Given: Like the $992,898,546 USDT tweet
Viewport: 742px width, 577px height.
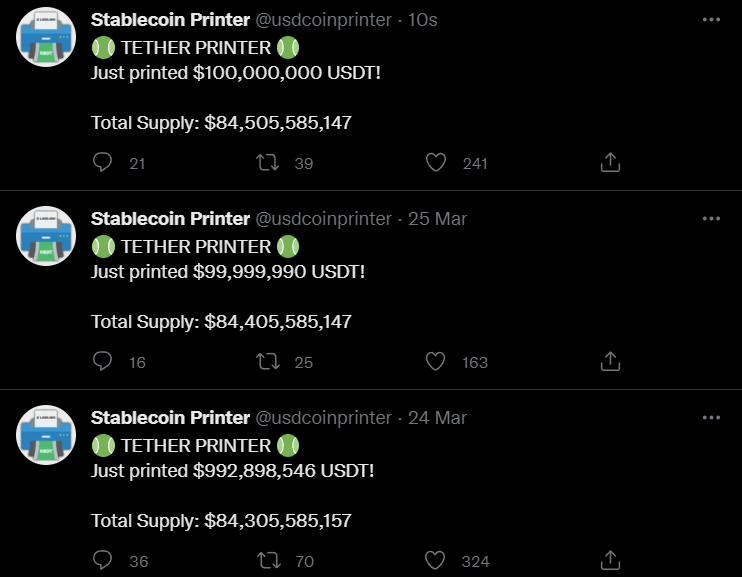Looking at the screenshot, I should click(435, 560).
